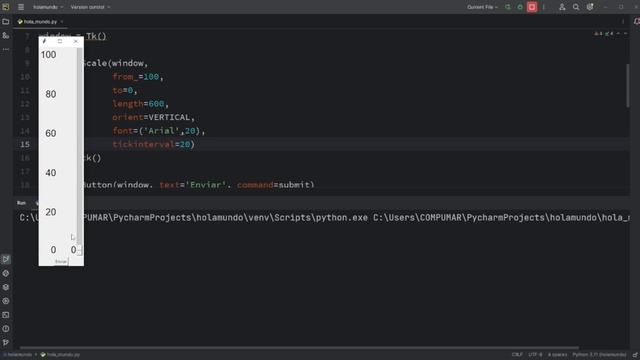This screenshot has height=360, width=640.
Task: Click the editor vertical scrollbar
Action: click(627, 86)
